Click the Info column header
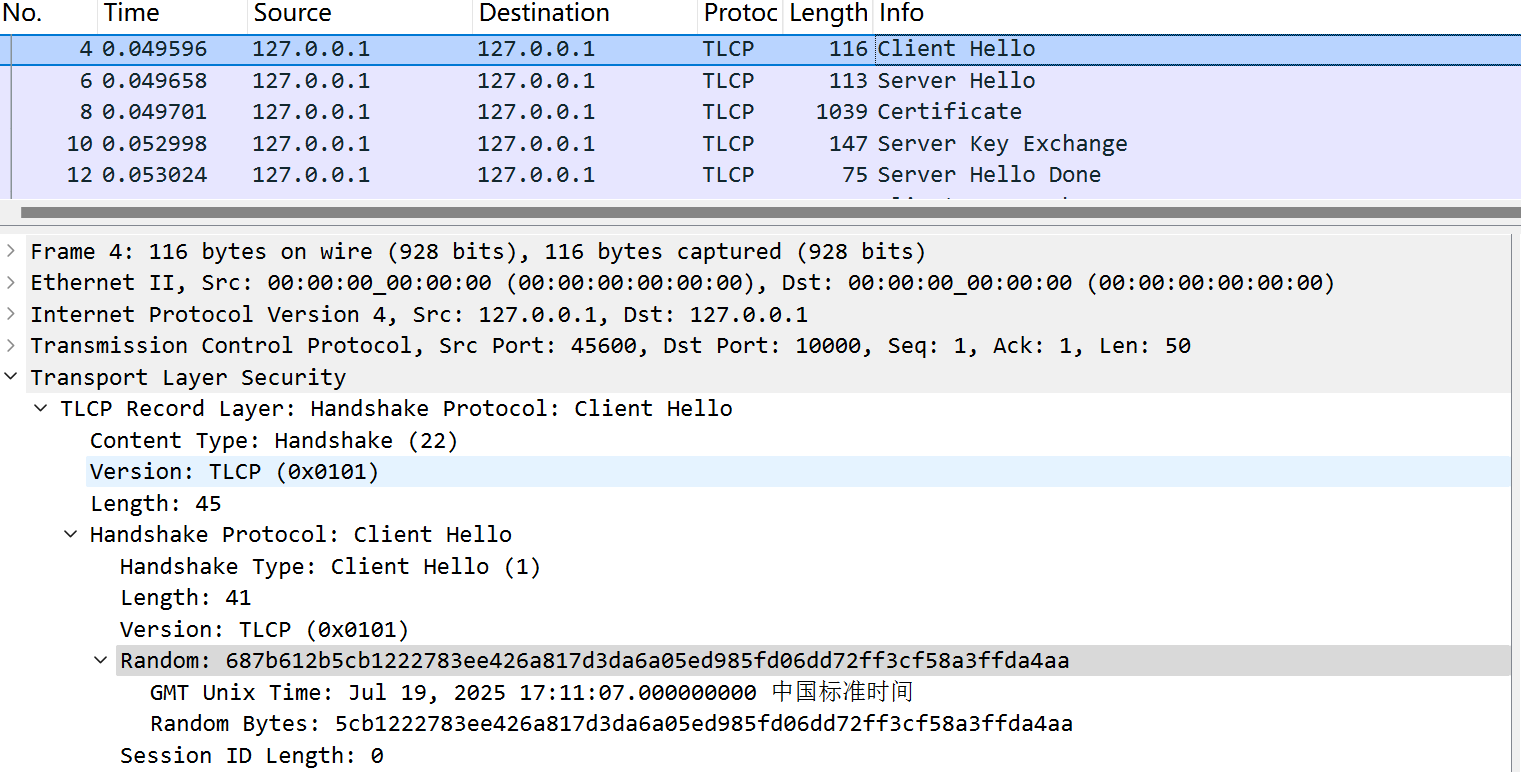 pyautogui.click(x=1197, y=14)
